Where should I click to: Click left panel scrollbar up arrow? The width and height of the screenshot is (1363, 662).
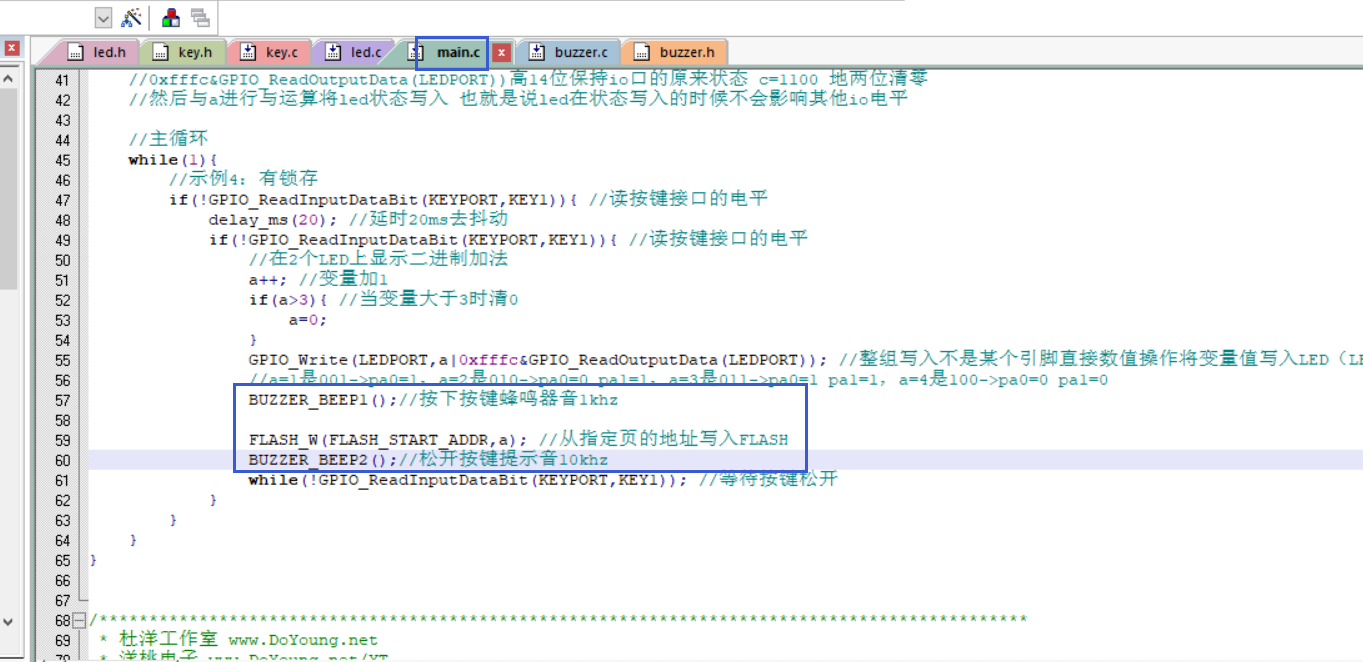pyautogui.click(x=8, y=77)
